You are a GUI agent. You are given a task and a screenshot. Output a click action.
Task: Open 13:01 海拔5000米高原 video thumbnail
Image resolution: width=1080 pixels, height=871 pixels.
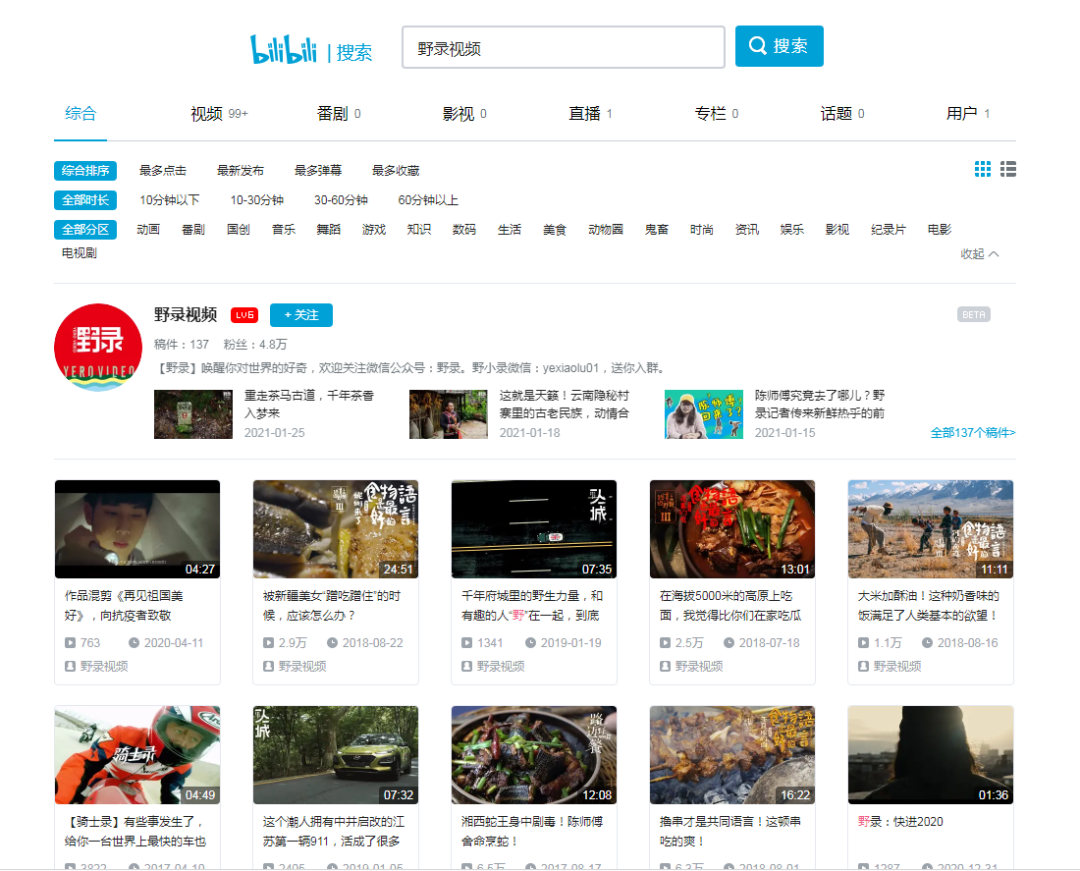pos(732,529)
